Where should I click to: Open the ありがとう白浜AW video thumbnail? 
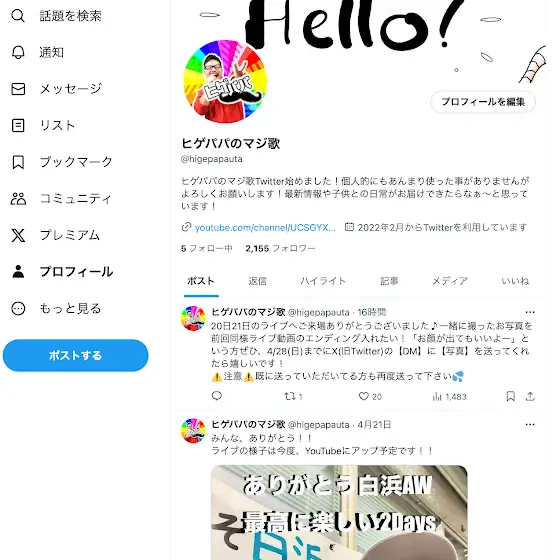(339, 512)
